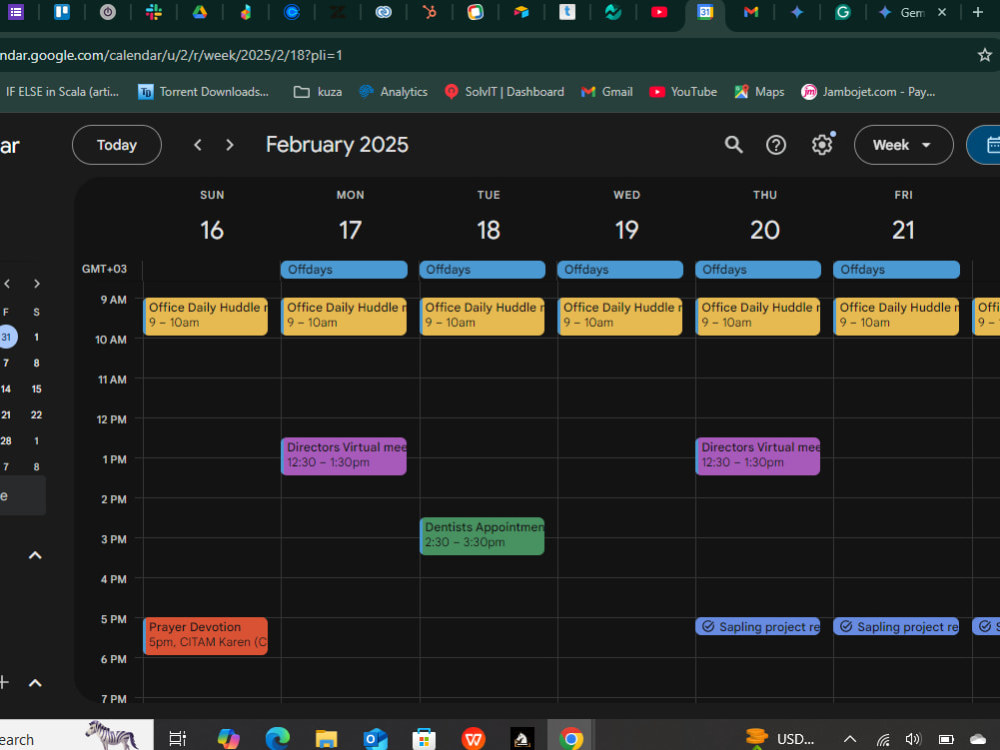The image size is (1000, 750).
Task: Open the Gmail browser tab
Action: 751,12
